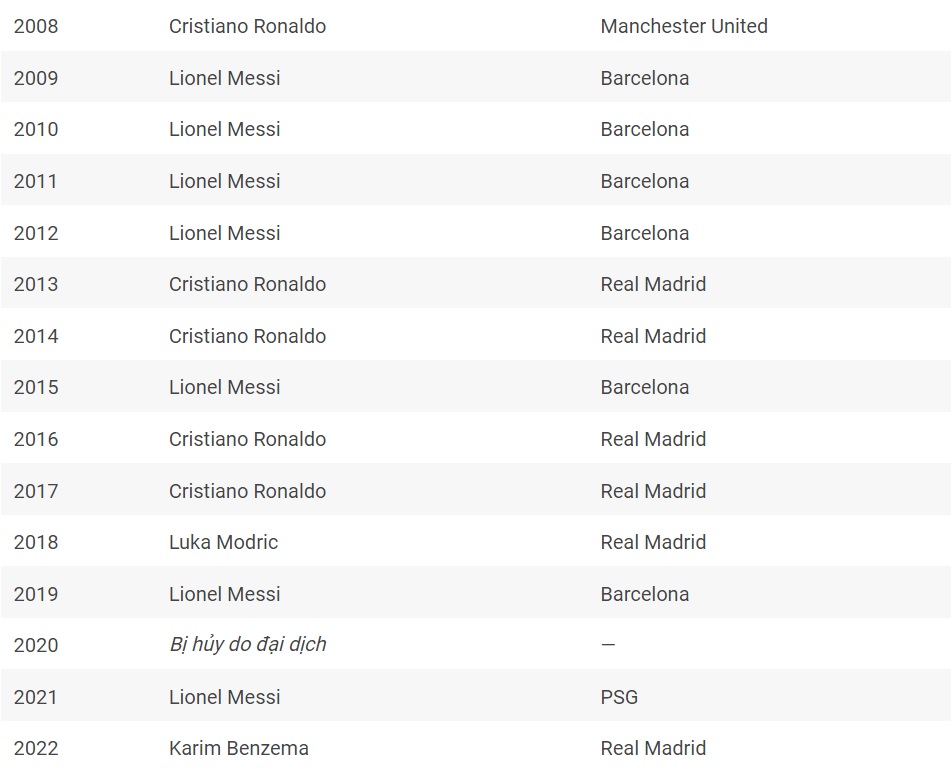951x771 pixels.
Task: Click the 2009 year cell
Action: 36,78
